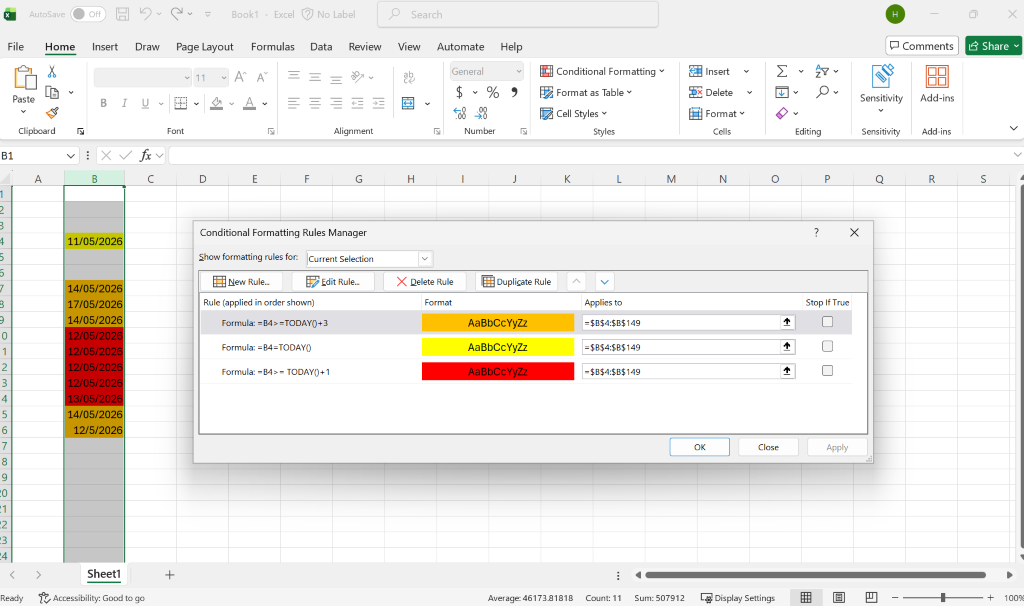The width and height of the screenshot is (1024, 606).
Task: Click the Search box in title bar
Action: [518, 14]
